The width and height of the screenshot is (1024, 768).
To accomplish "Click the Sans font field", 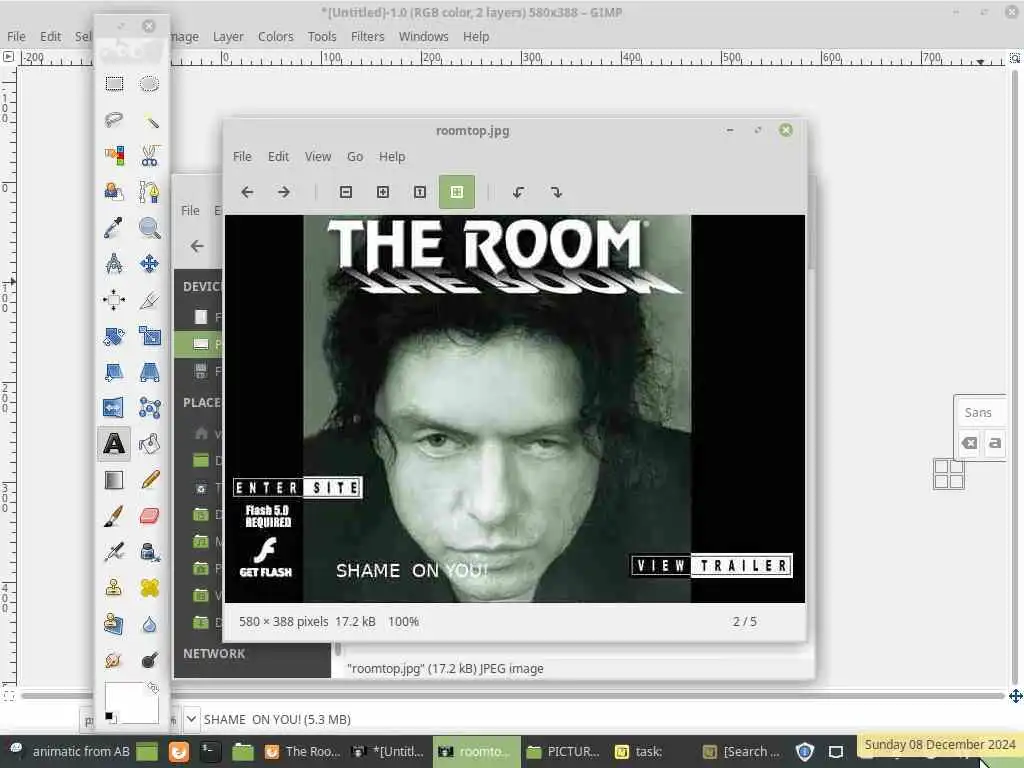I will 978,413.
